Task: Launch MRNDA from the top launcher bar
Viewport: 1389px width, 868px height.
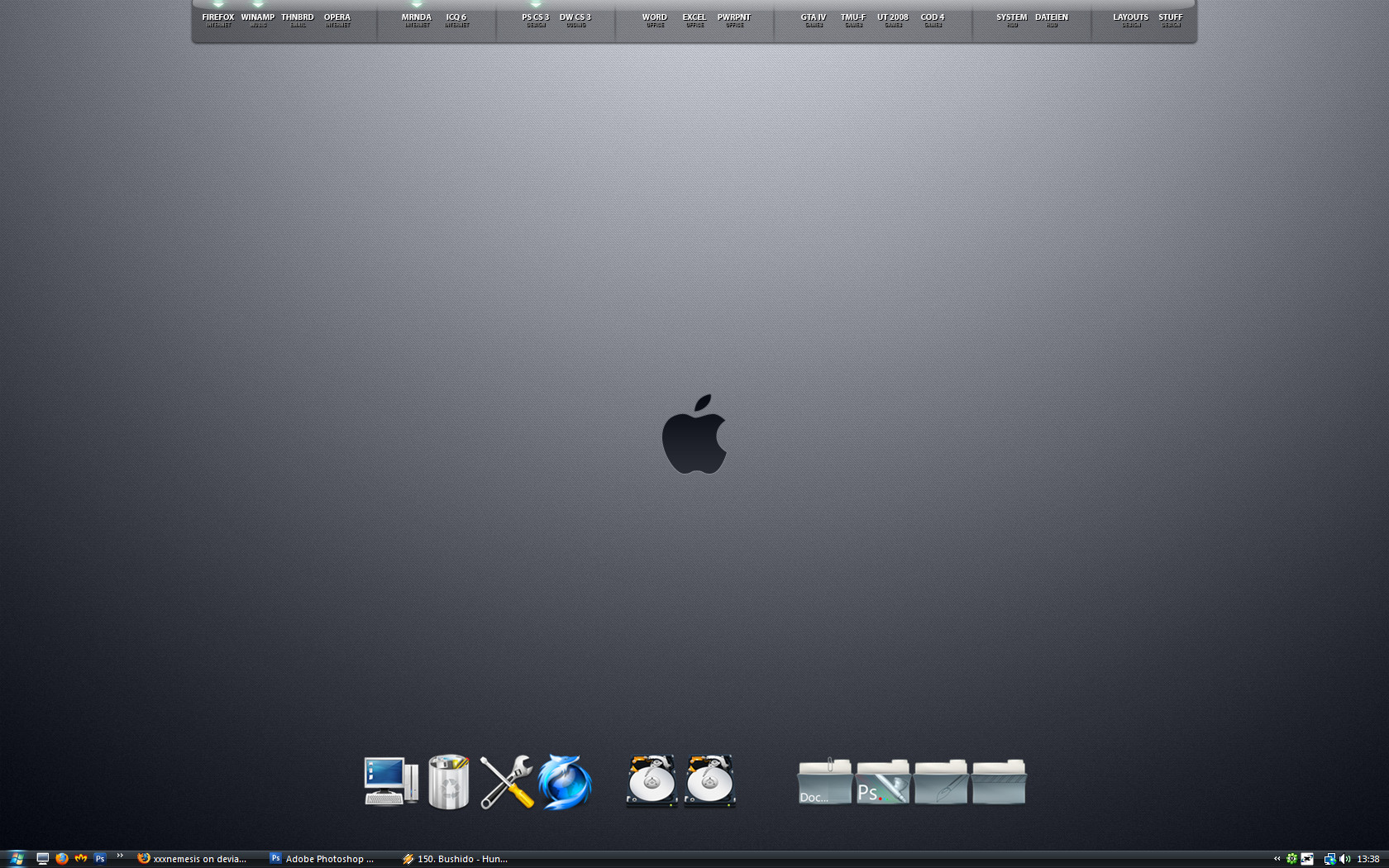Action: pyautogui.click(x=417, y=20)
